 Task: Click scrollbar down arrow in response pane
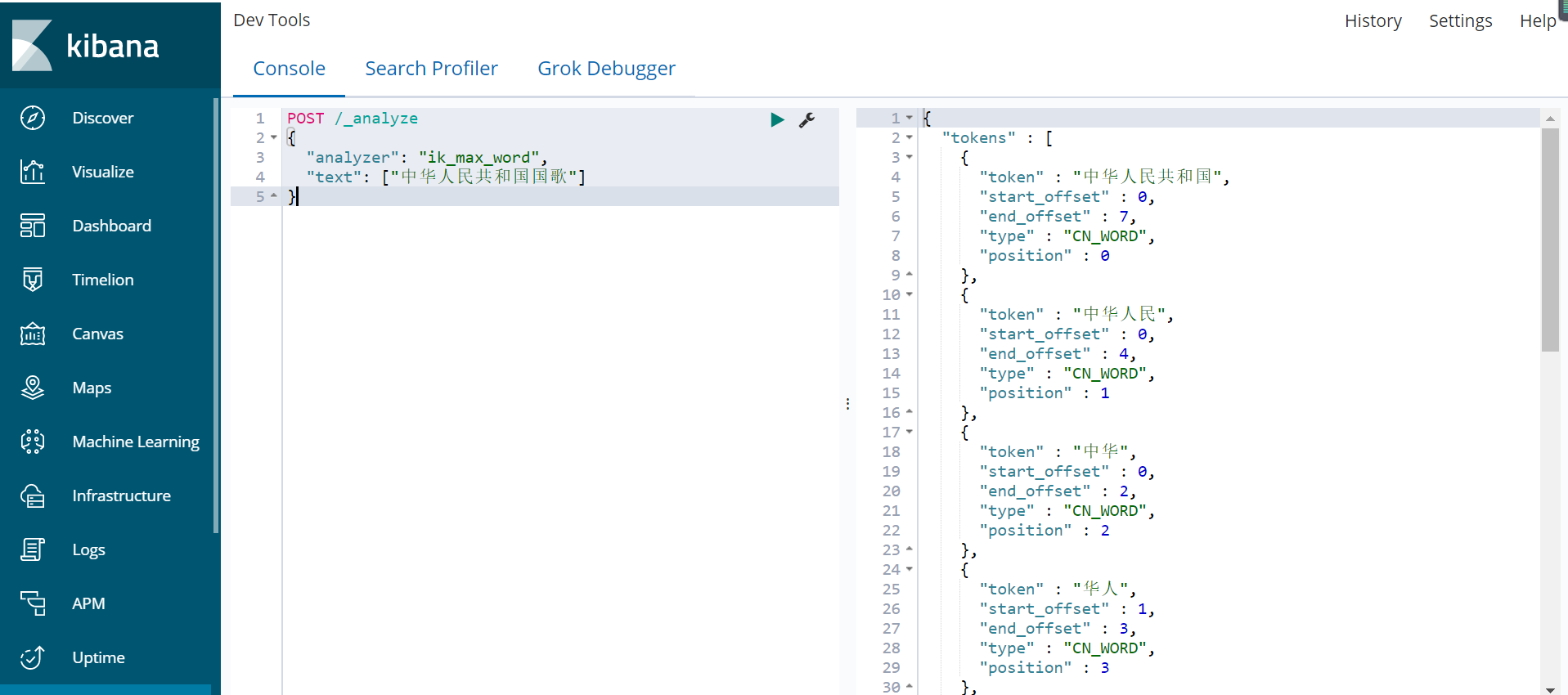pyautogui.click(x=1550, y=689)
